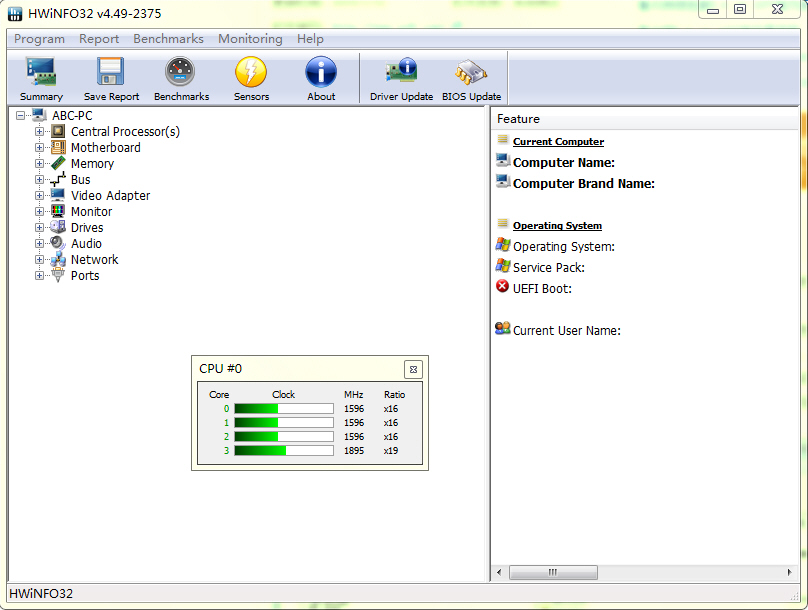Select the Network tree icon
Screen dimensions: 808x610
(58, 259)
